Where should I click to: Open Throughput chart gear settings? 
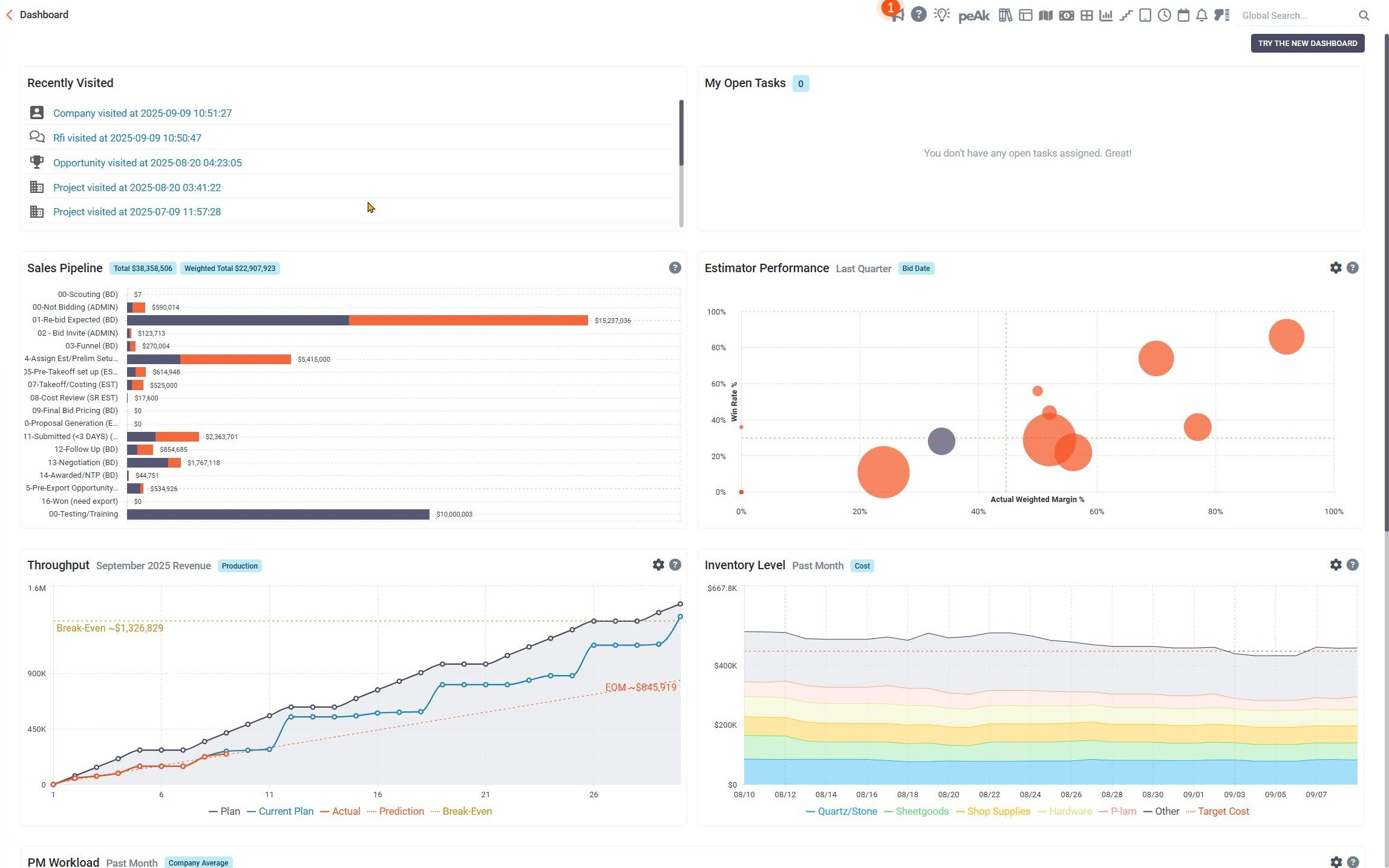658,565
